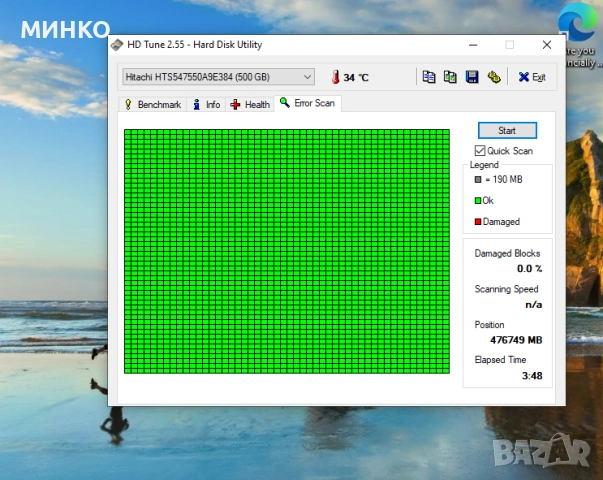The image size is (603, 480).
Task: Expand the Hitachi drive selection dropdown
Action: [x=307, y=77]
